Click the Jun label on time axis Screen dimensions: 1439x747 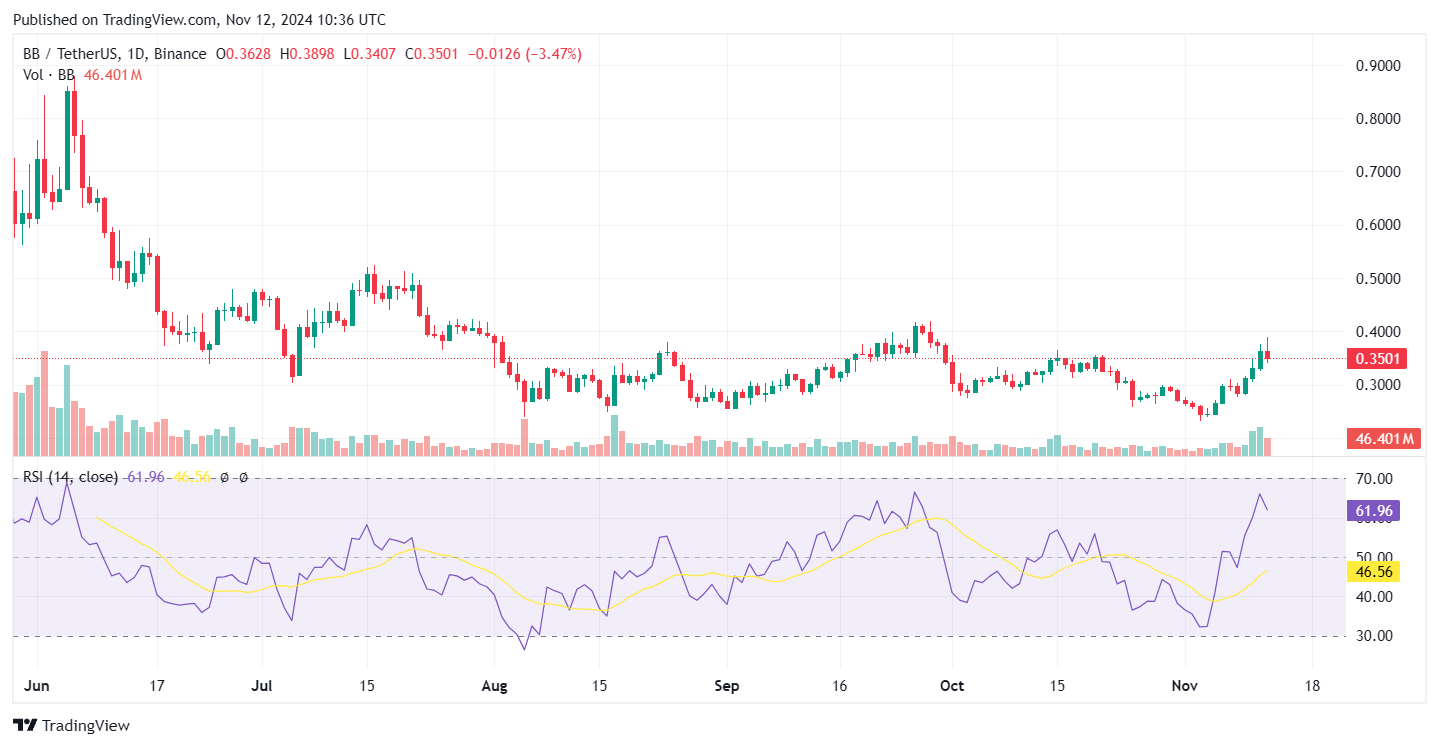click(37, 686)
